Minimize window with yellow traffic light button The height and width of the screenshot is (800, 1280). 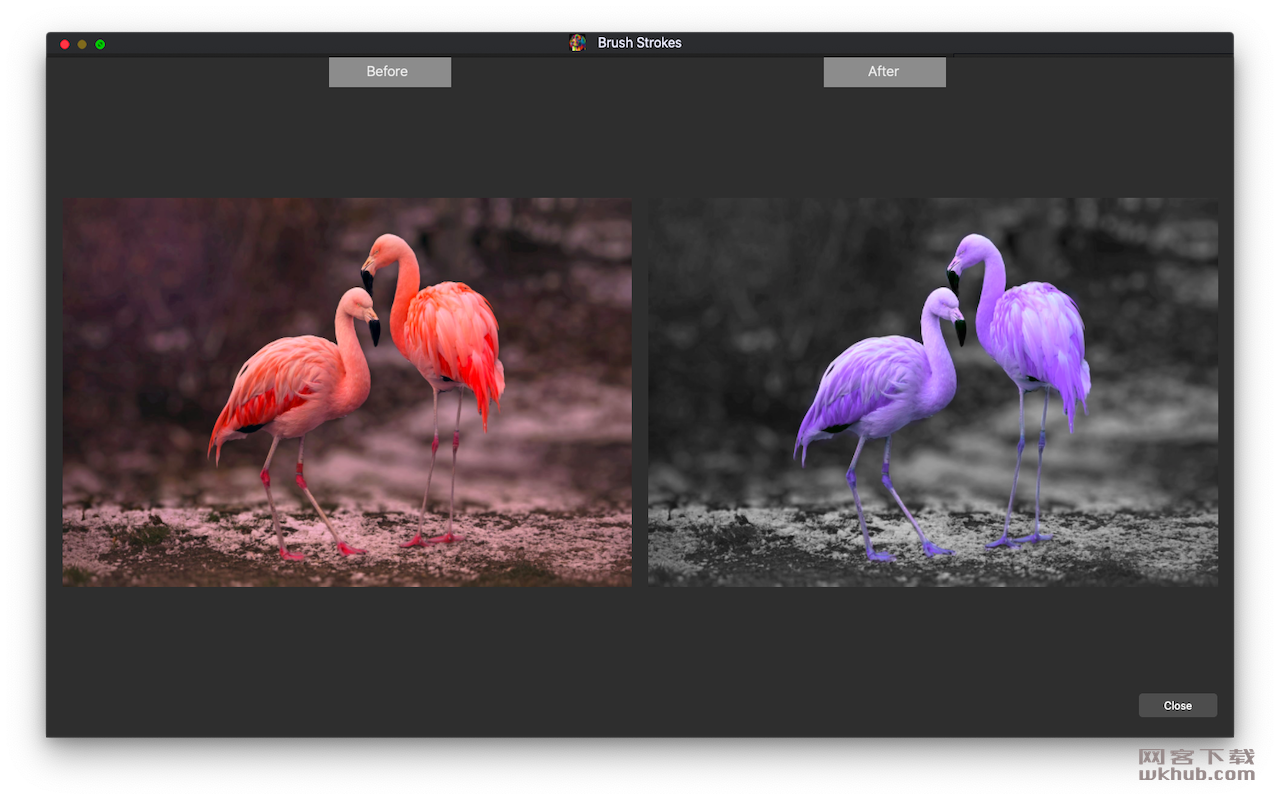coord(82,44)
